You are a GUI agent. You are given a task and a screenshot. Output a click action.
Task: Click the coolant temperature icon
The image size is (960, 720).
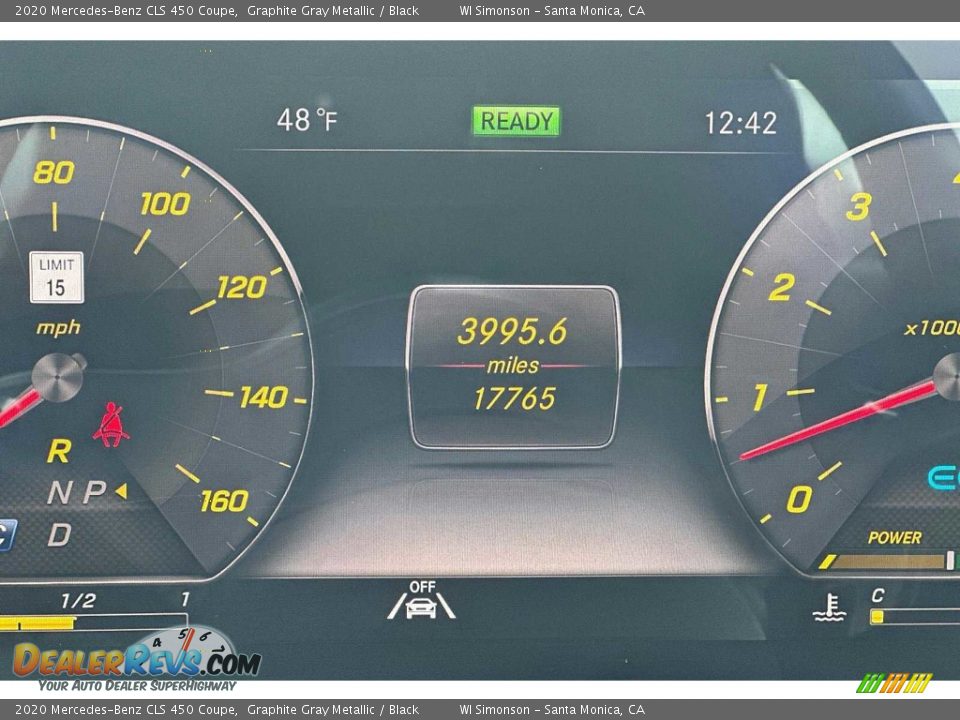click(x=829, y=608)
